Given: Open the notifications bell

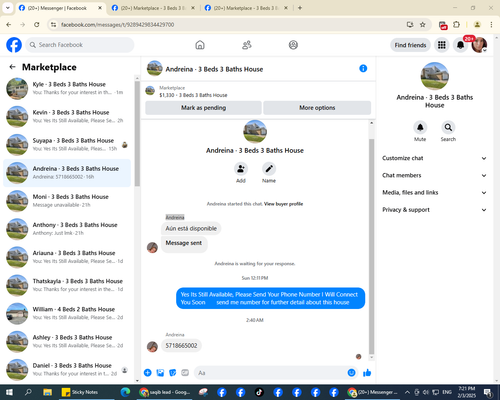Looking at the screenshot, I should 460,45.
